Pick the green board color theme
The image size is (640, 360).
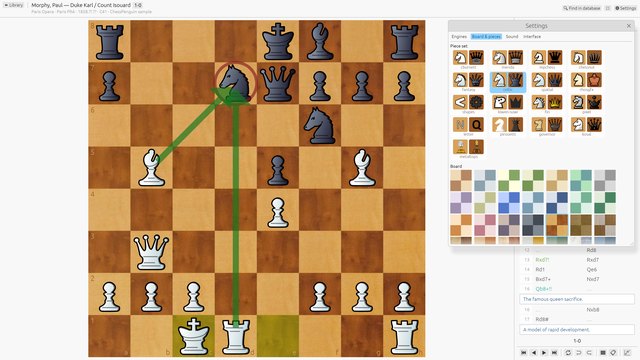pyautogui.click(x=509, y=180)
